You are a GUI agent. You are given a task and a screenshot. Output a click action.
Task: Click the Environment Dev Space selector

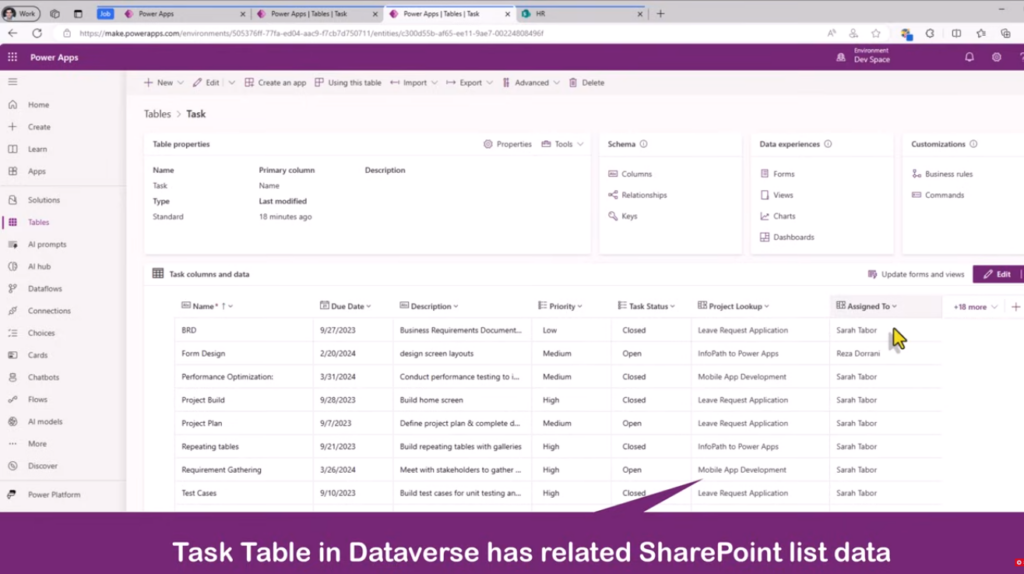click(x=863, y=57)
